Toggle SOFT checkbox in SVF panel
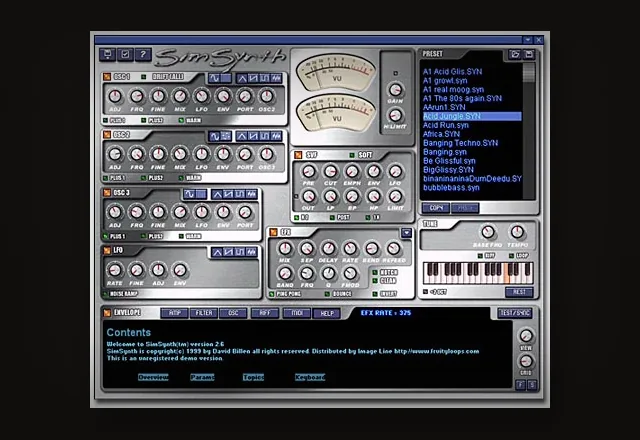This screenshot has width=640, height=440. (352, 155)
